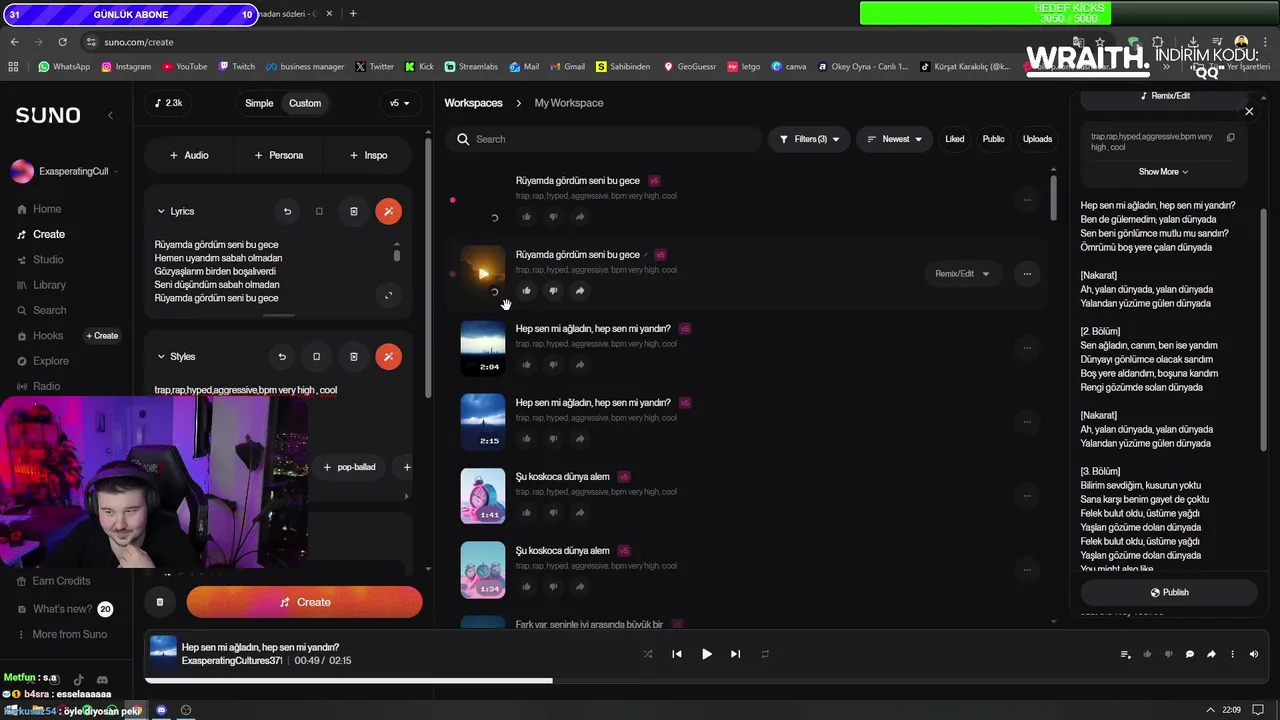Add pop-ballad style suggestion
This screenshot has width=1280, height=720.
349,467
